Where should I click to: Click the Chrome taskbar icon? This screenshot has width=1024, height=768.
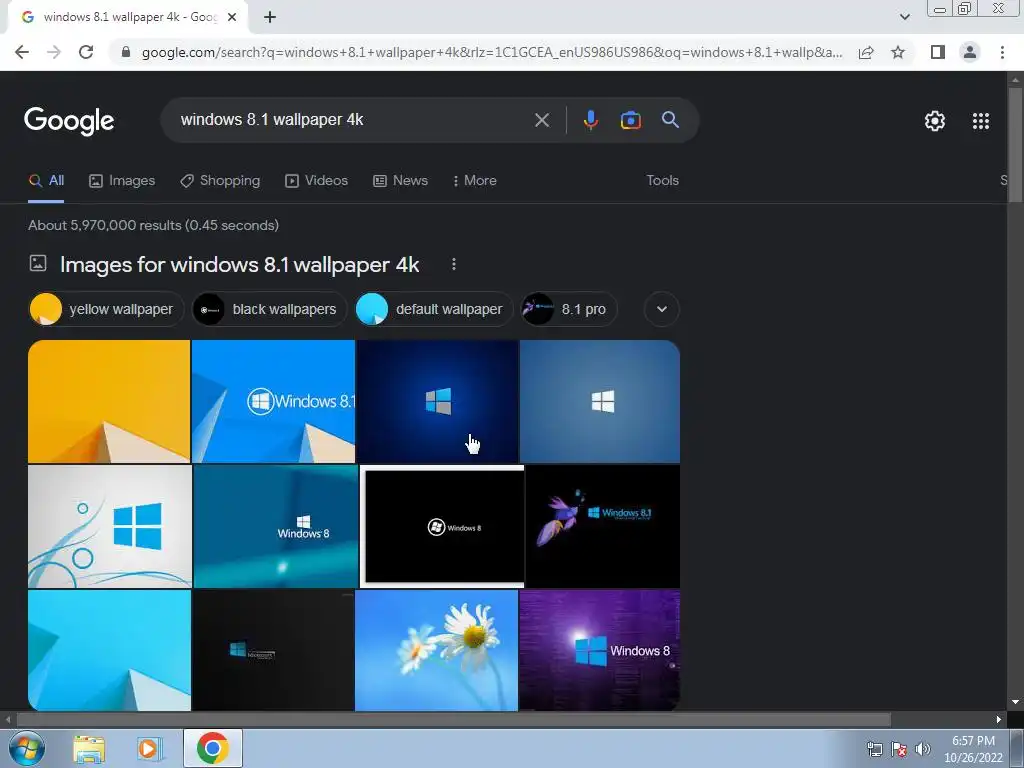(213, 748)
